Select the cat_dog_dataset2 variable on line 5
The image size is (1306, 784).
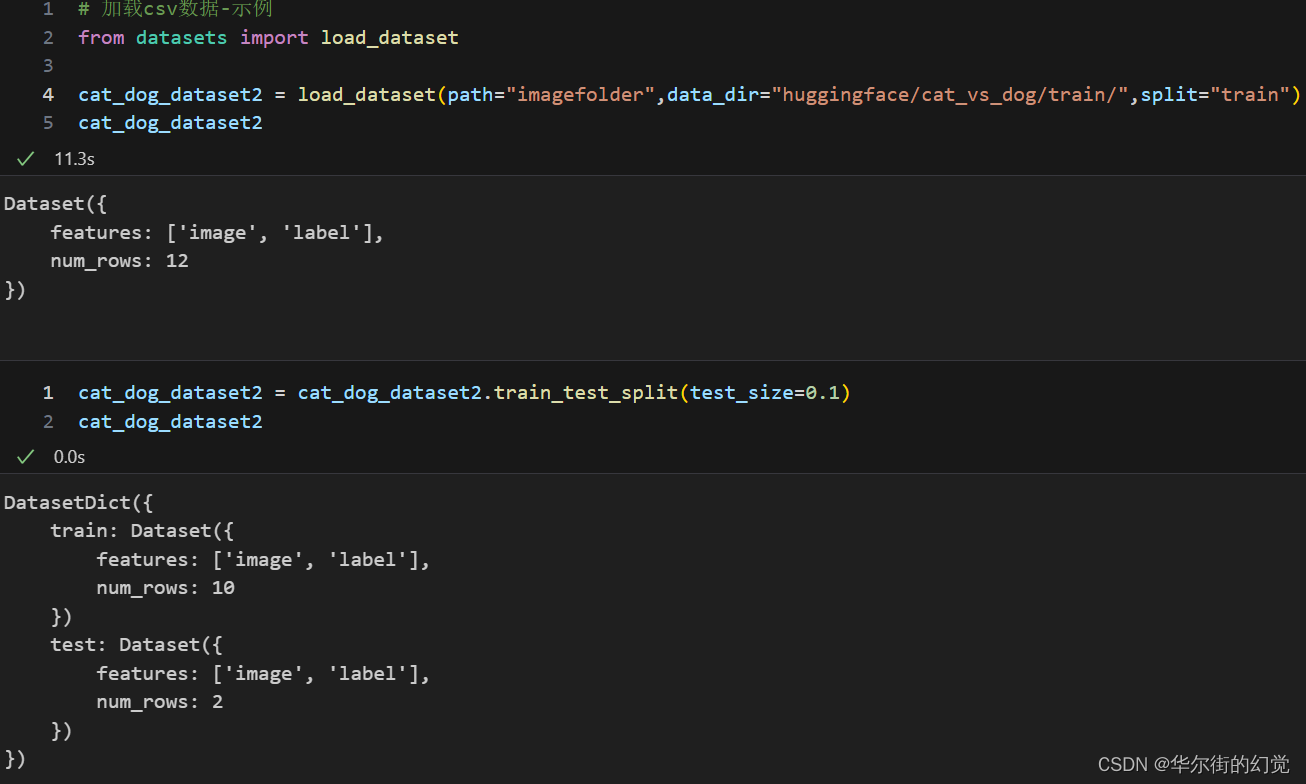[x=169, y=122]
